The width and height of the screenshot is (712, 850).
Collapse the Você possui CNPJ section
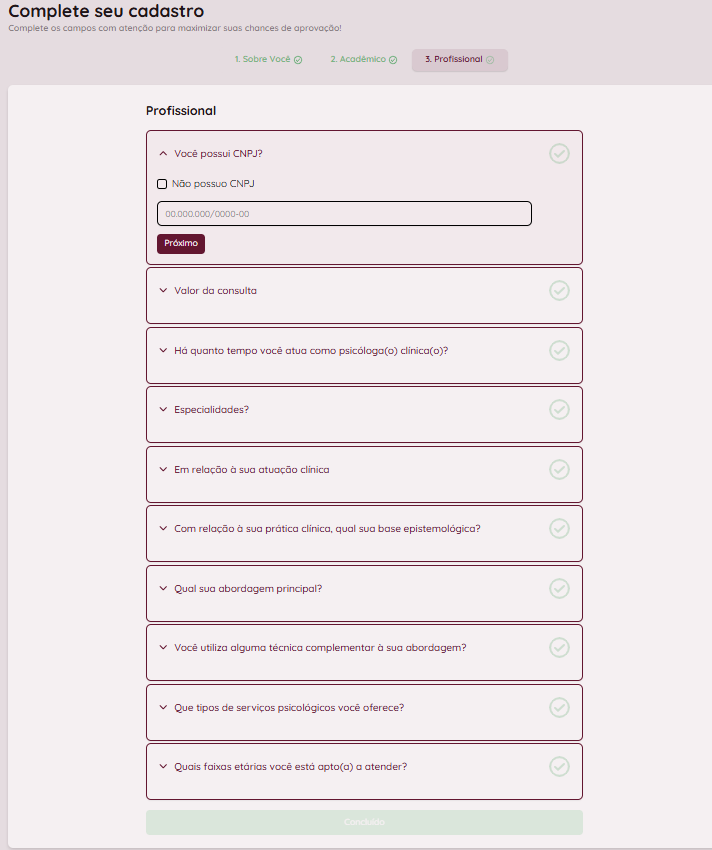(x=163, y=154)
